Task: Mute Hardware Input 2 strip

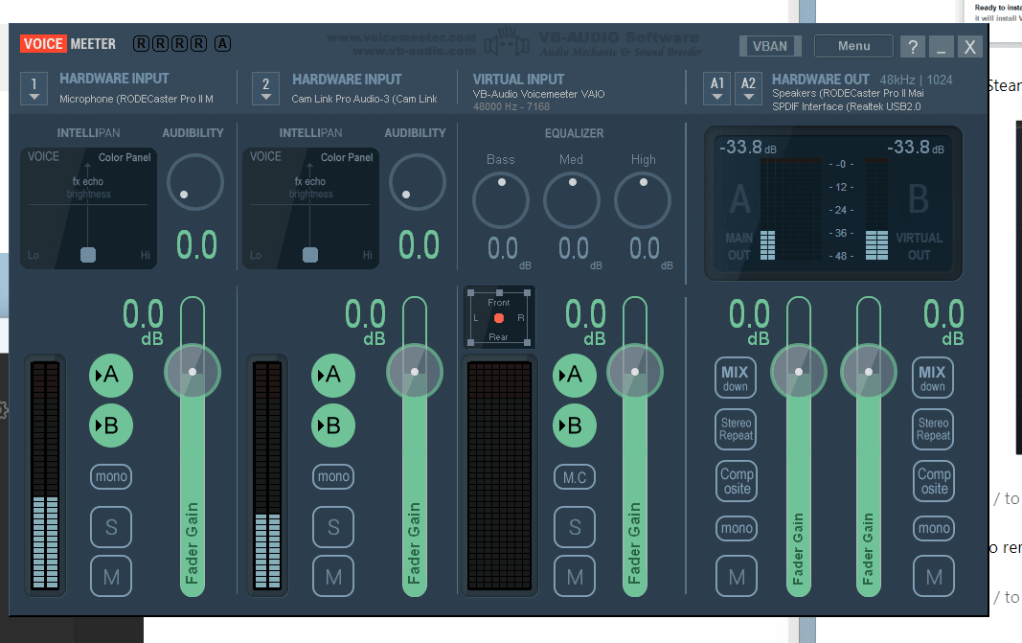Action: point(333,577)
